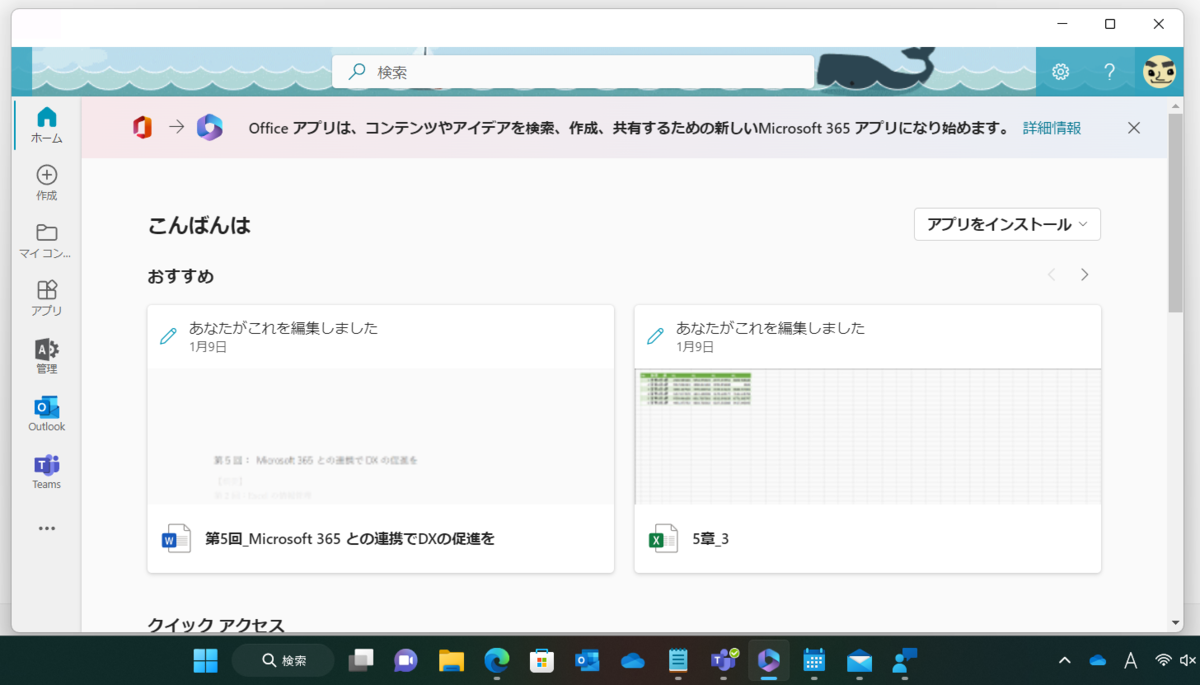Click the 検索 search field at top
1200x685 pixels.
(x=573, y=72)
